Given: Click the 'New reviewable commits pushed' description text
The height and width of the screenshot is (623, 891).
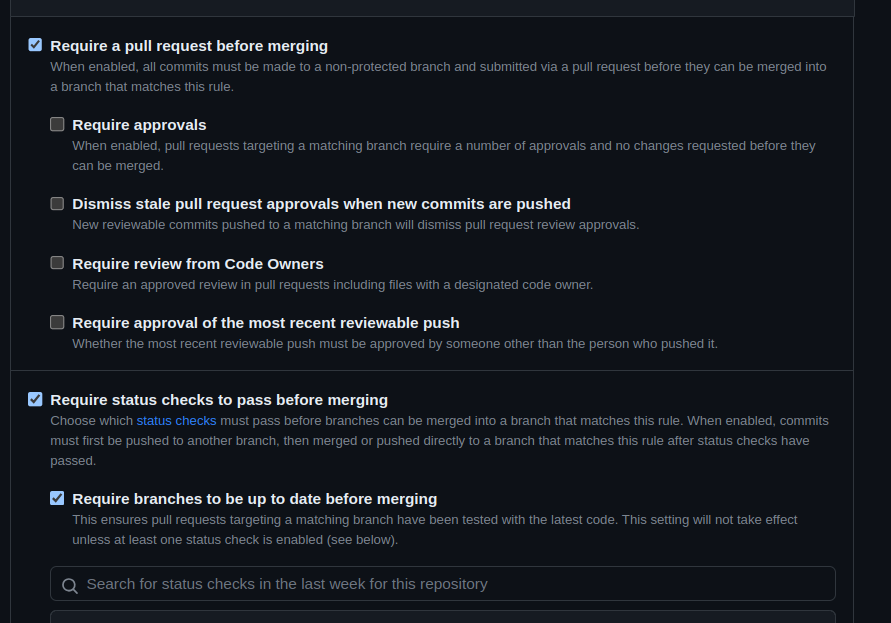Looking at the screenshot, I should click(x=355, y=225).
